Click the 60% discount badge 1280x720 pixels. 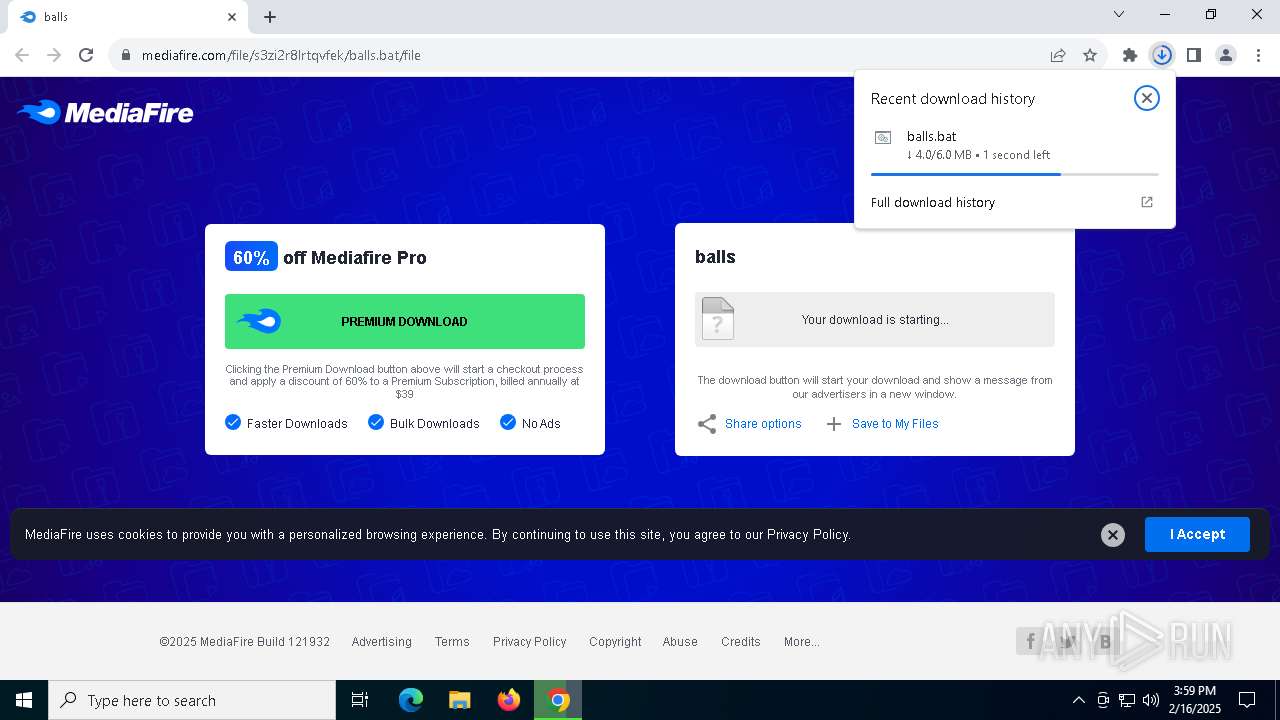[251, 257]
